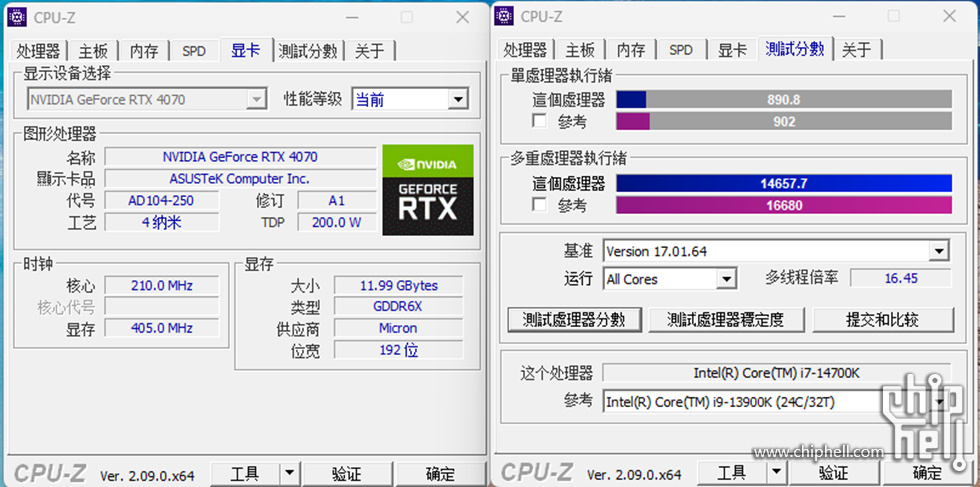Click multi-thread score bar showing 14657.7
980x487 pixels.
(784, 183)
